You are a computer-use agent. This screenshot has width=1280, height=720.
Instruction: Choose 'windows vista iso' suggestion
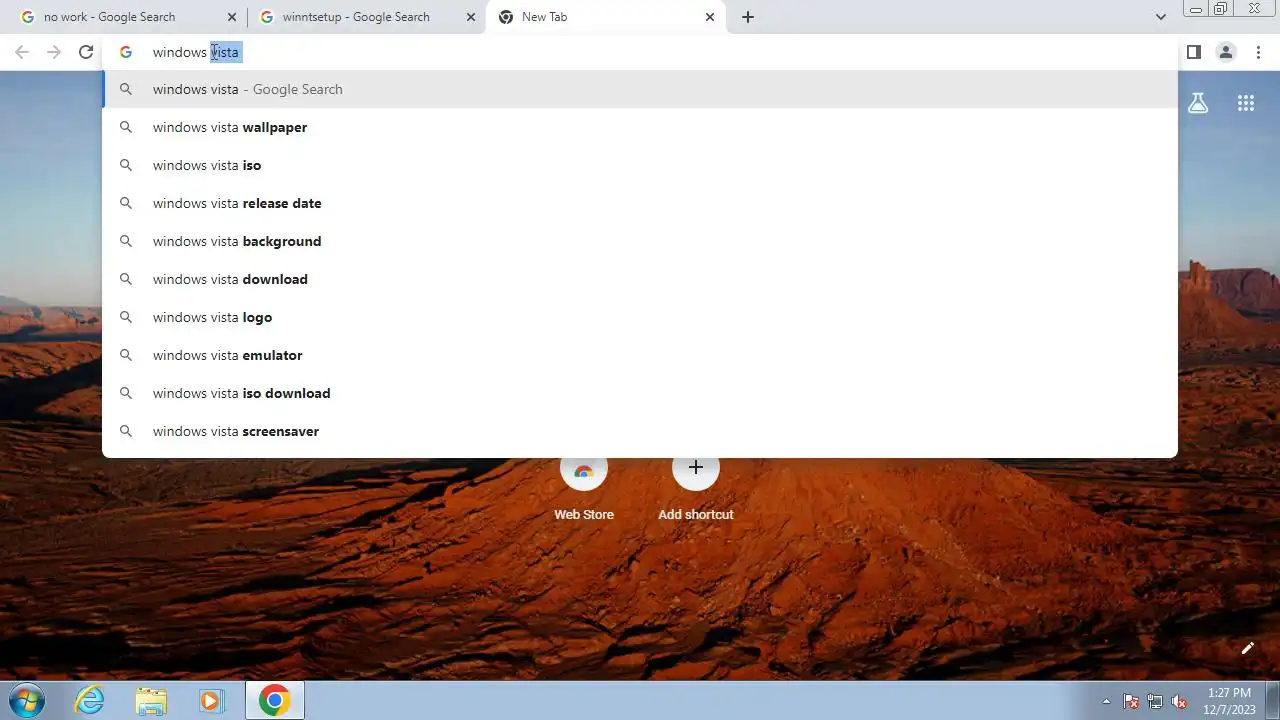pos(640,165)
